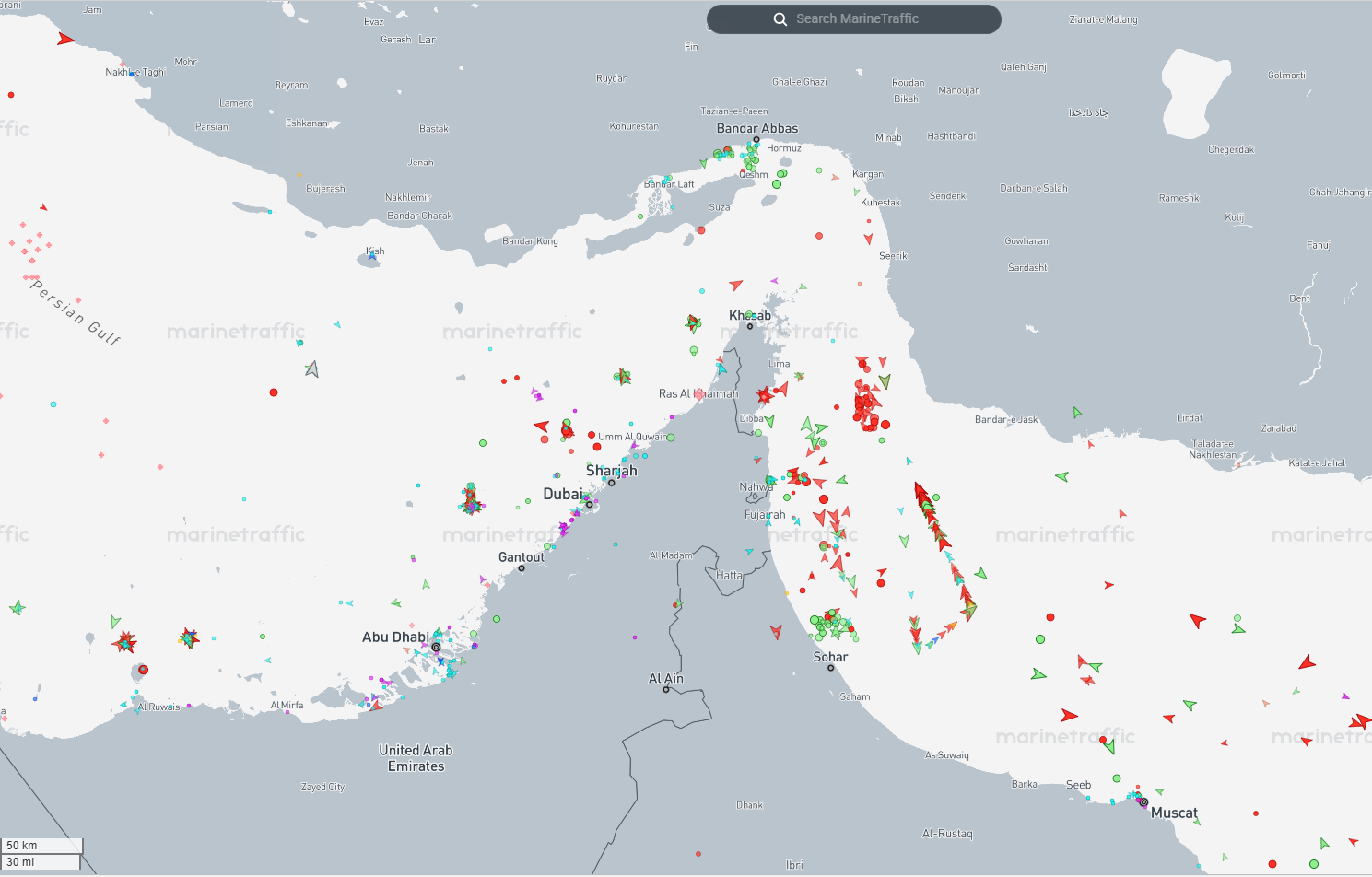
Task: Click the Bandar Abbas map label
Action: [x=757, y=128]
